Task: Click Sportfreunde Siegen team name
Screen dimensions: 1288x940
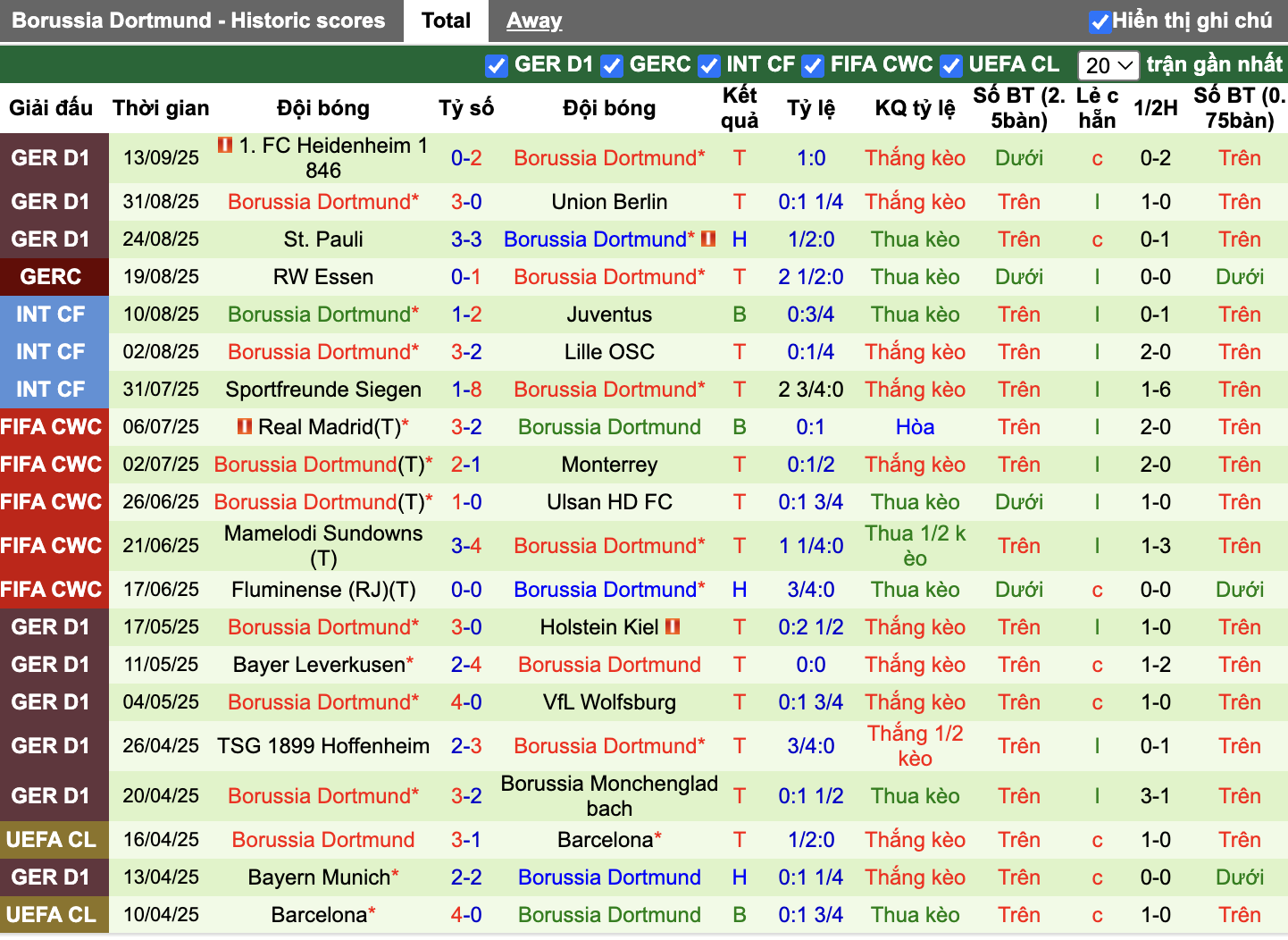Action: pos(323,390)
